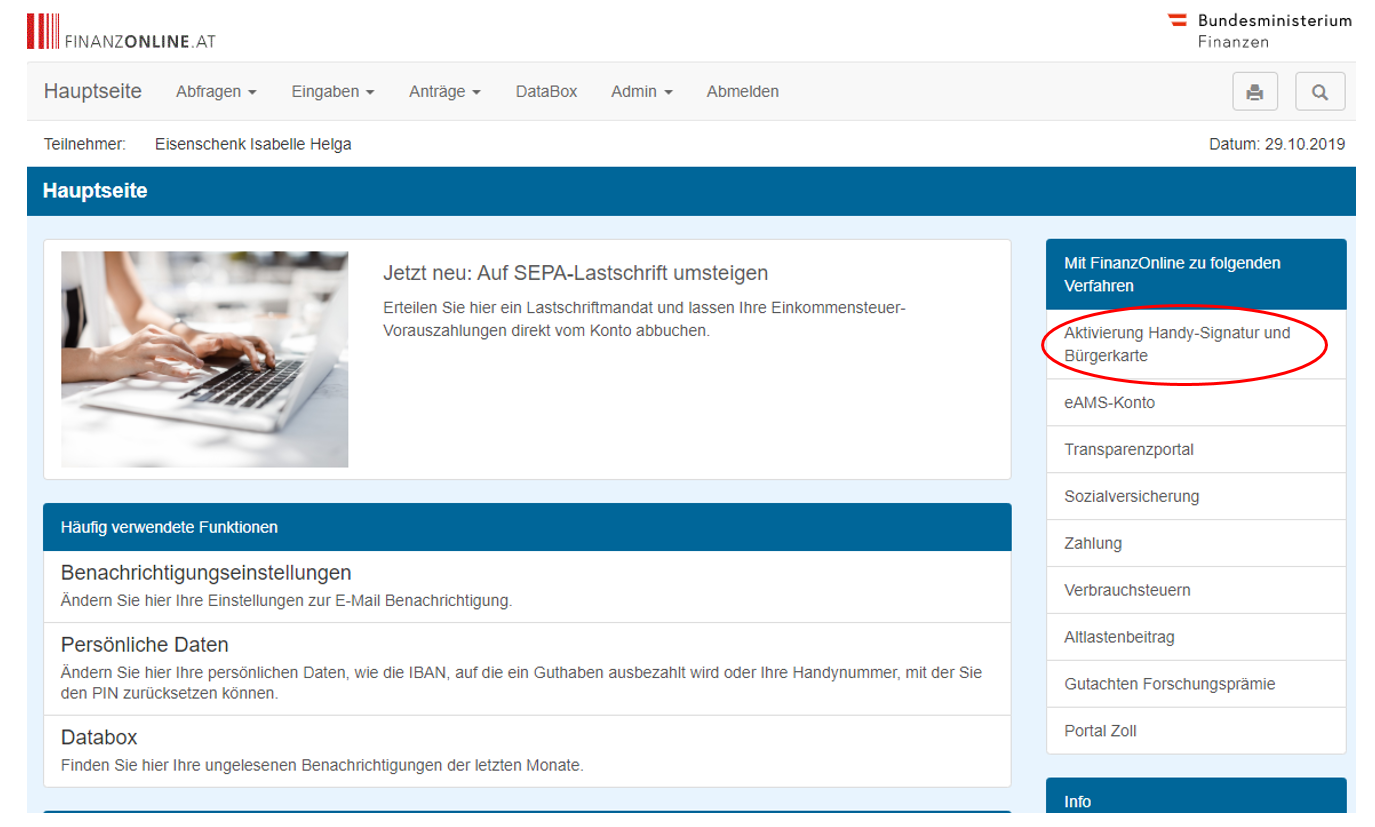
Task: Click the magnifier search icon
Action: point(1319,92)
